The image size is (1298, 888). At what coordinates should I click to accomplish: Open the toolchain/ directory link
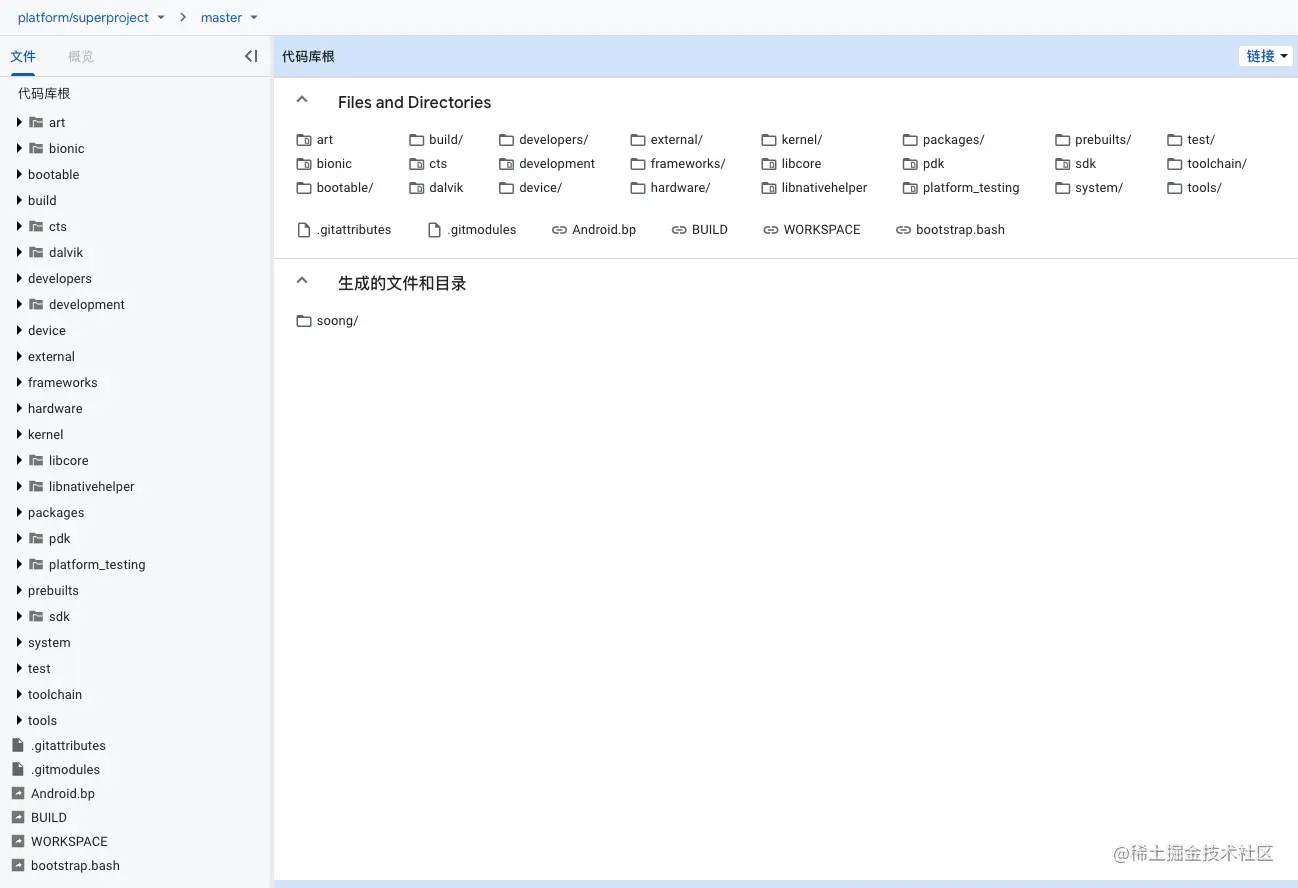pyautogui.click(x=1217, y=164)
